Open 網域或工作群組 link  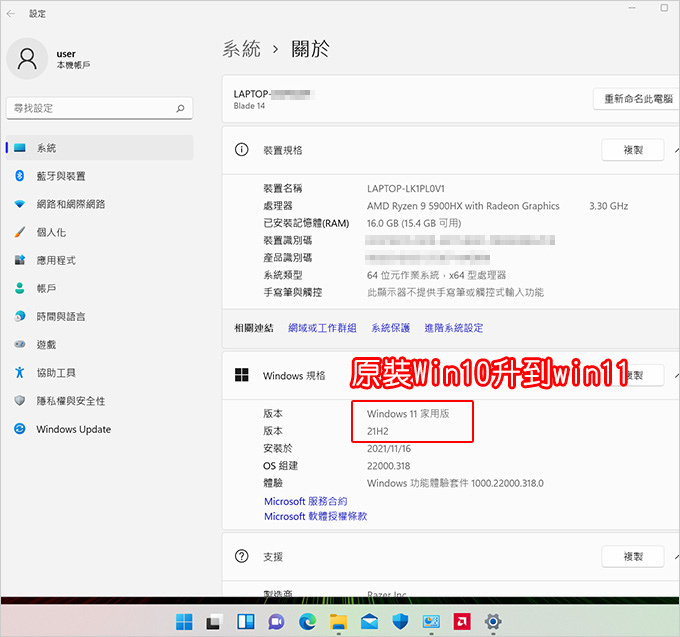pos(322,328)
